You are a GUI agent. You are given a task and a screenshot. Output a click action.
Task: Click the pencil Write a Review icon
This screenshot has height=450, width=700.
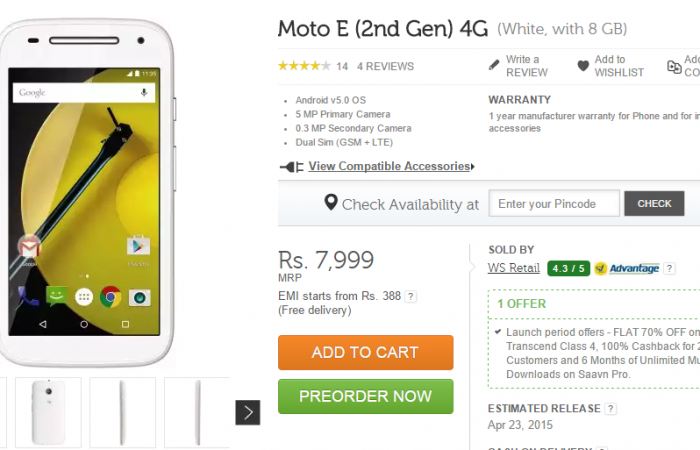pyautogui.click(x=494, y=66)
